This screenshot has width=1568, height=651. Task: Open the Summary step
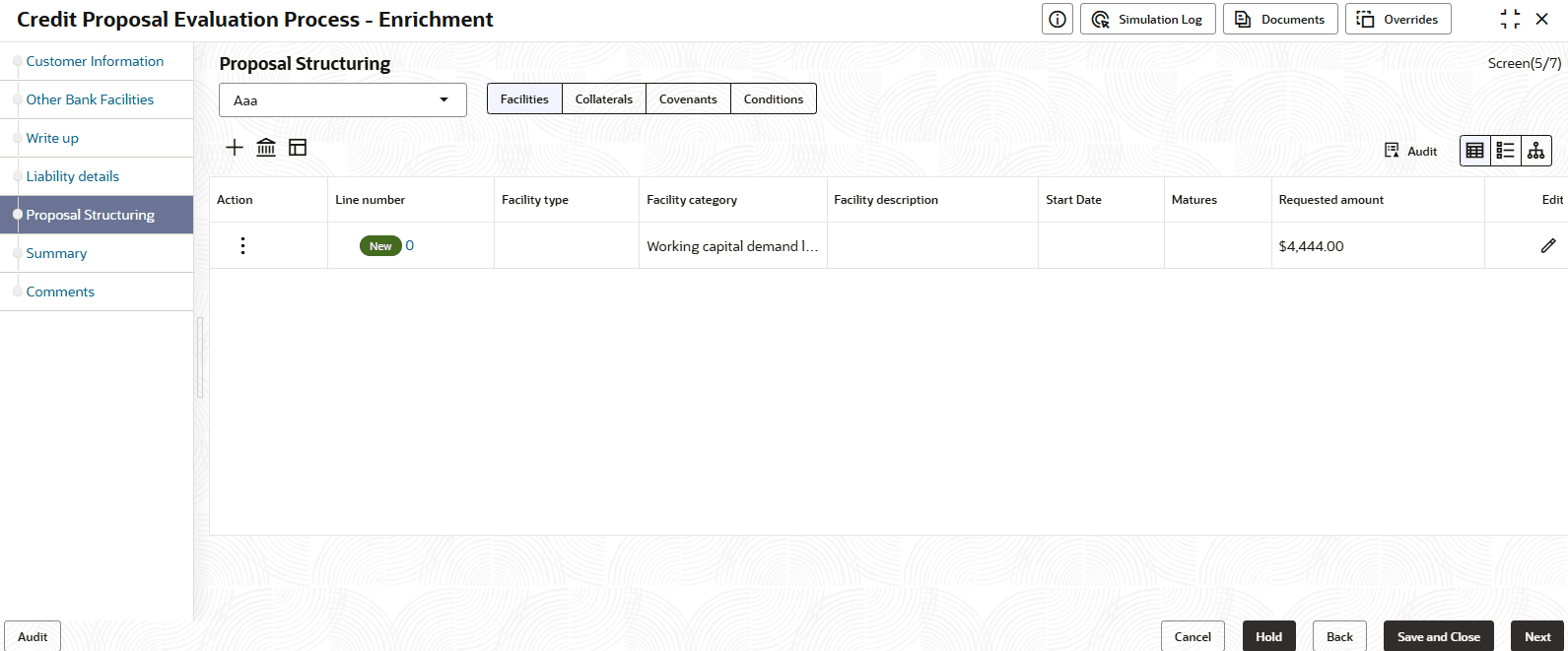point(56,253)
